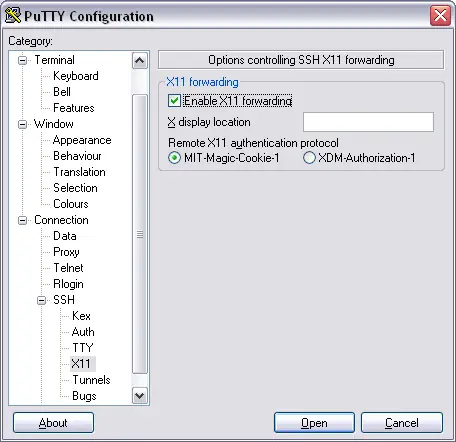Select Keyboard in category tree
The height and width of the screenshot is (442, 456).
click(76, 76)
